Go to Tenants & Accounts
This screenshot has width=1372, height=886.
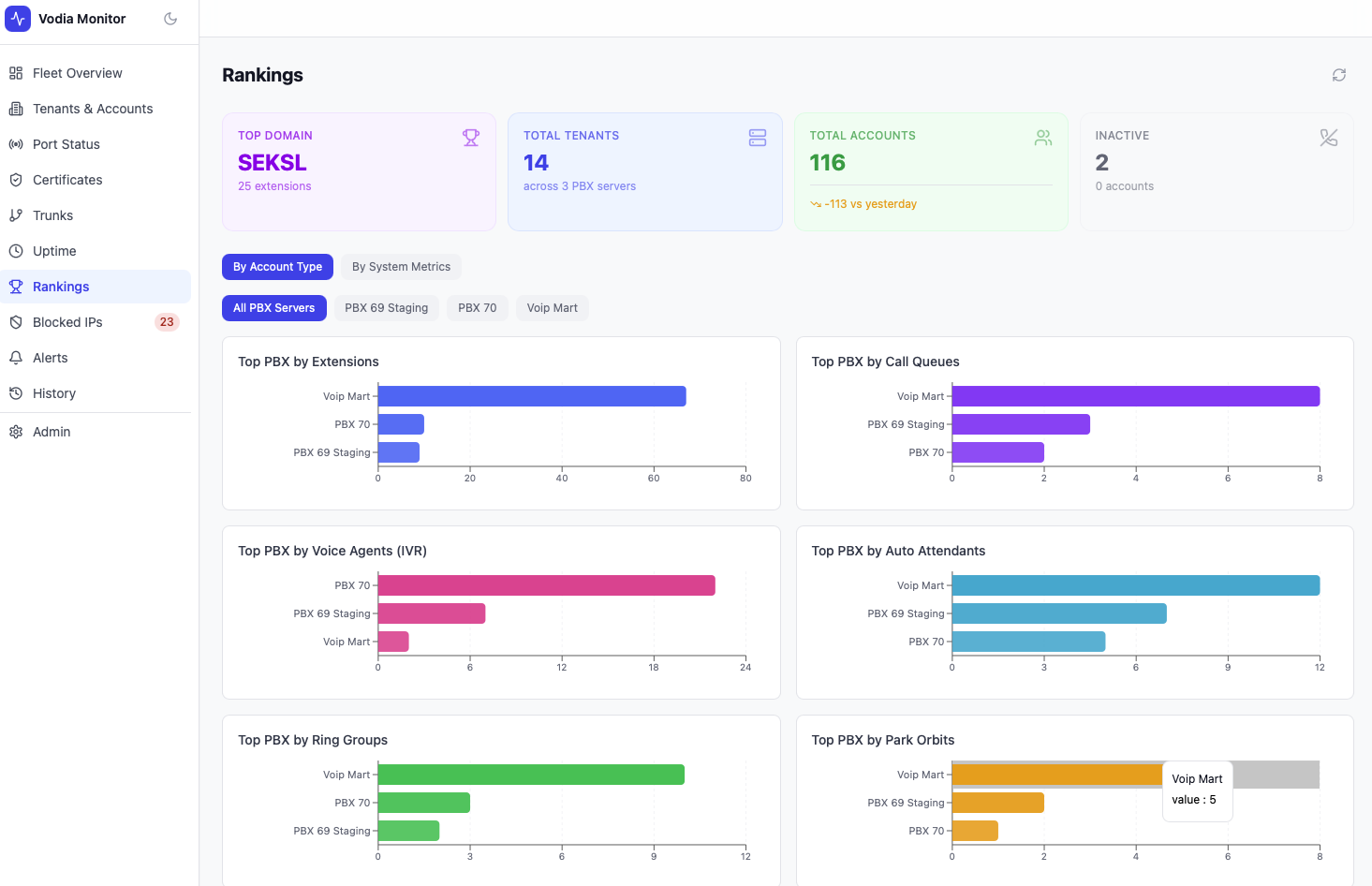pos(92,109)
